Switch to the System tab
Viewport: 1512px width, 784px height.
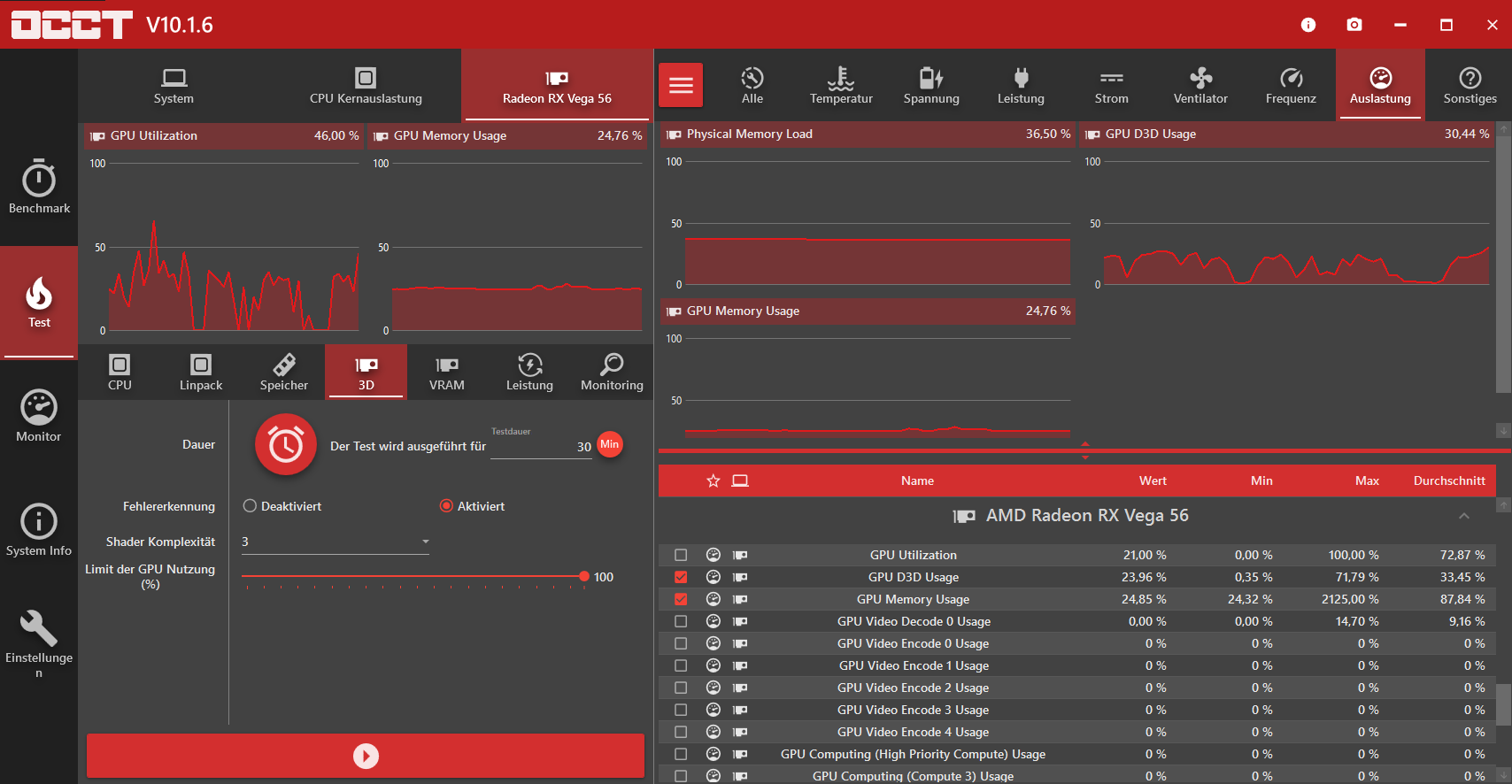(174, 86)
